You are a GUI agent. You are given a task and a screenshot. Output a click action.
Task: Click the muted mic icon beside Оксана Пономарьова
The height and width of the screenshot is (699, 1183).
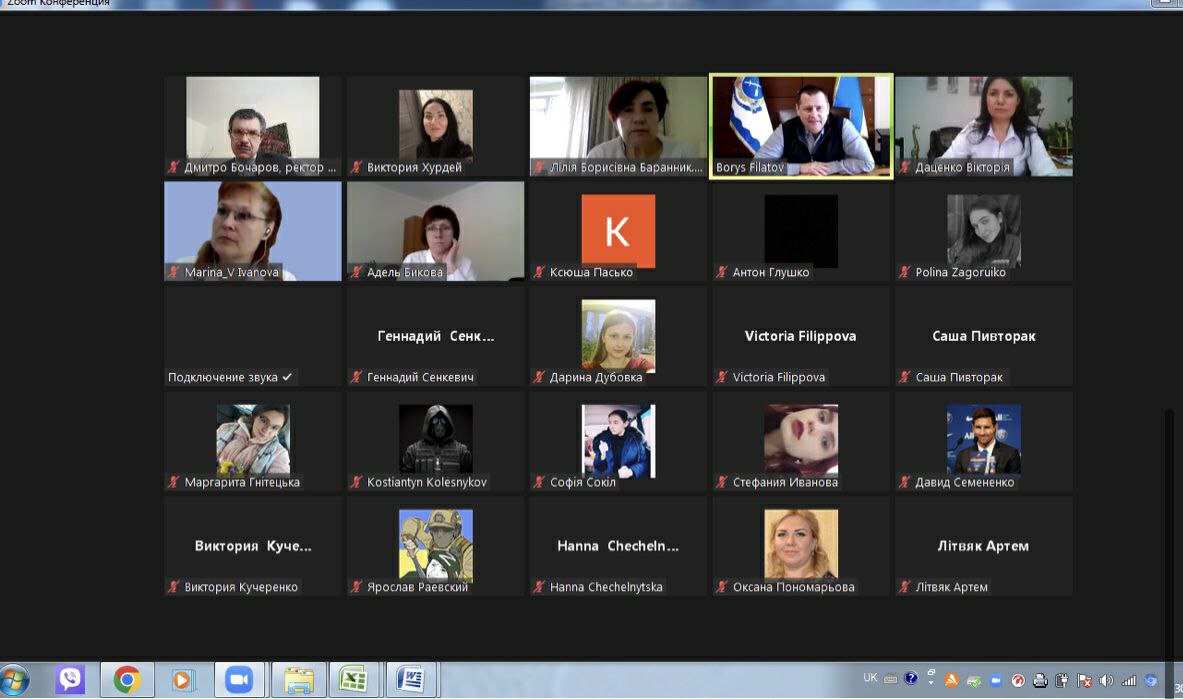[723, 587]
